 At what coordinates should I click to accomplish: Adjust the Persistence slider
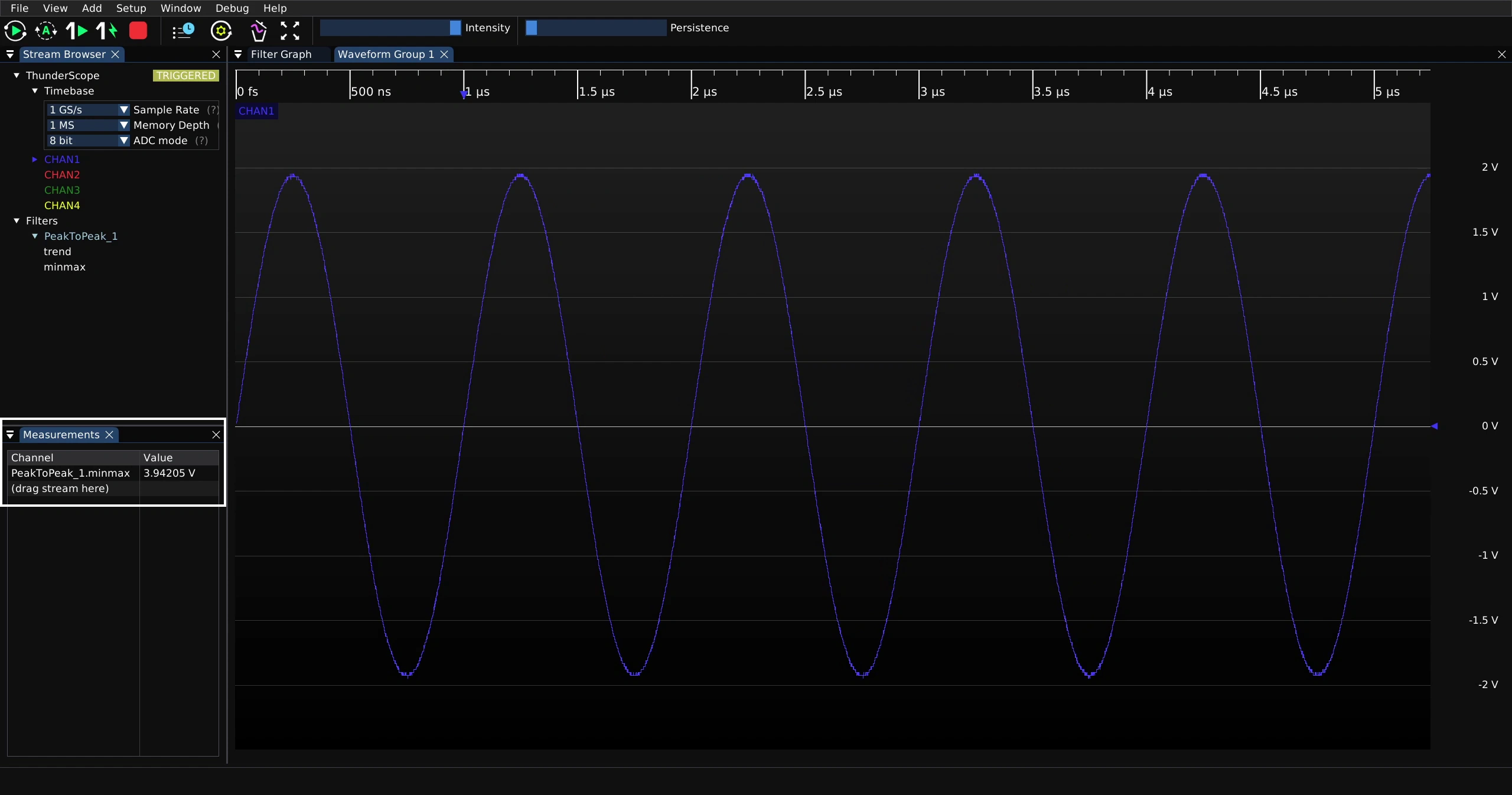pyautogui.click(x=596, y=28)
